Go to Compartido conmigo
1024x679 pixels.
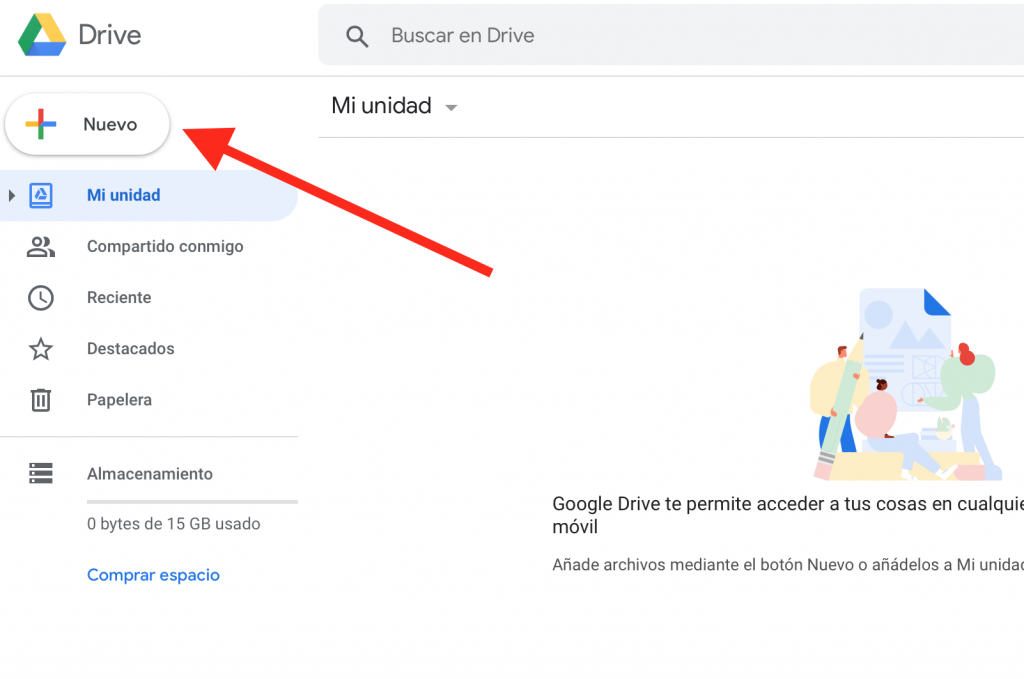149,246
